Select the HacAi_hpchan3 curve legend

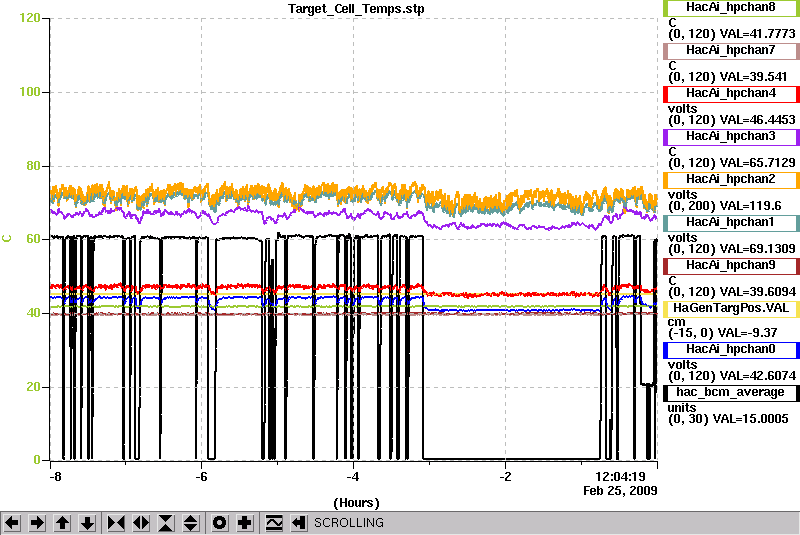click(x=731, y=137)
